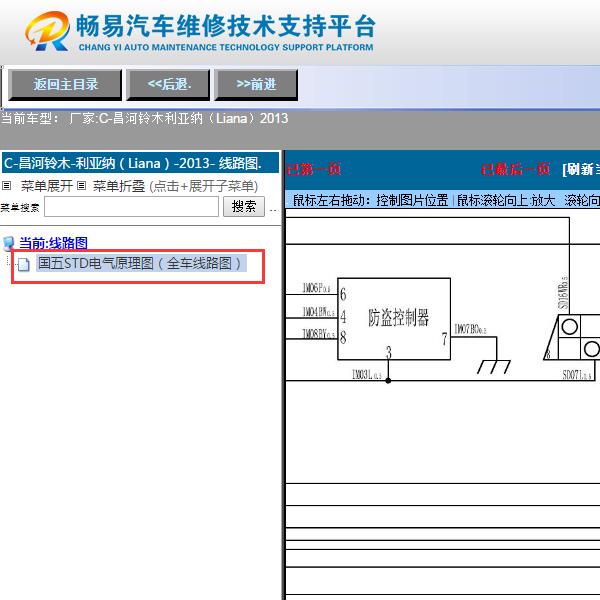Expand the menu via 菜单展开
600x600 pixels.
(47, 186)
